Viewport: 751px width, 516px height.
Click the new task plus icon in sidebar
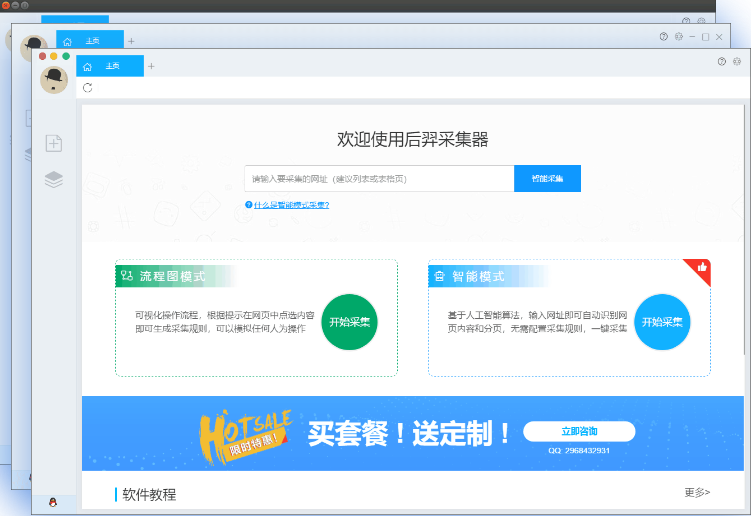coord(54,143)
